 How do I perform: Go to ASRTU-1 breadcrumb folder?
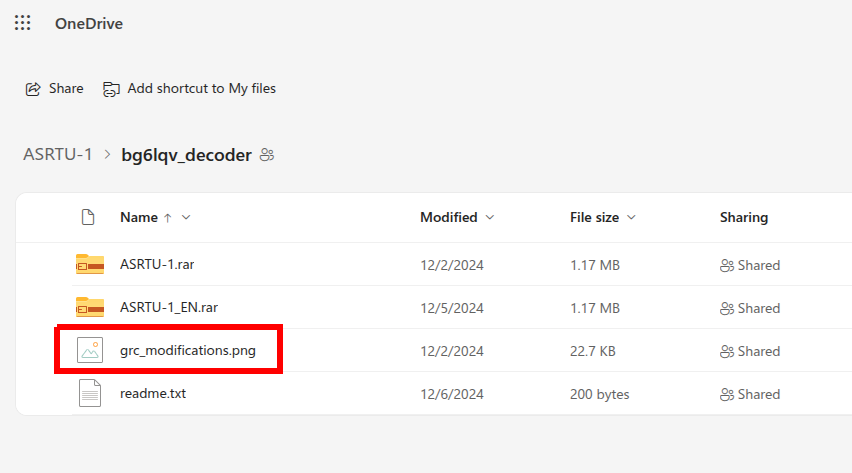tap(58, 155)
